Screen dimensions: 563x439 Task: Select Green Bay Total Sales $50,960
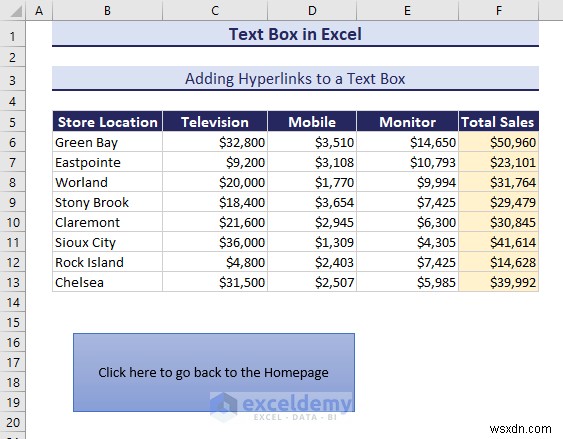click(499, 142)
